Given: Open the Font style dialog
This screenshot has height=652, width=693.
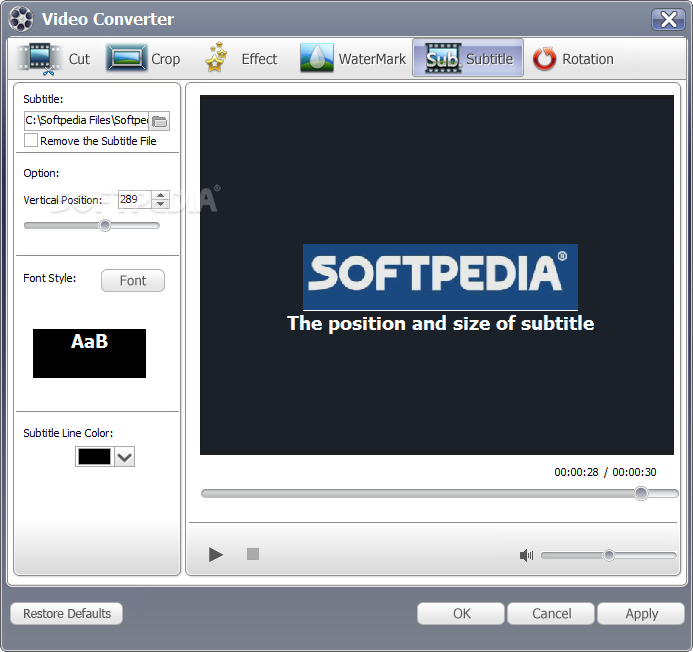Looking at the screenshot, I should click(133, 280).
